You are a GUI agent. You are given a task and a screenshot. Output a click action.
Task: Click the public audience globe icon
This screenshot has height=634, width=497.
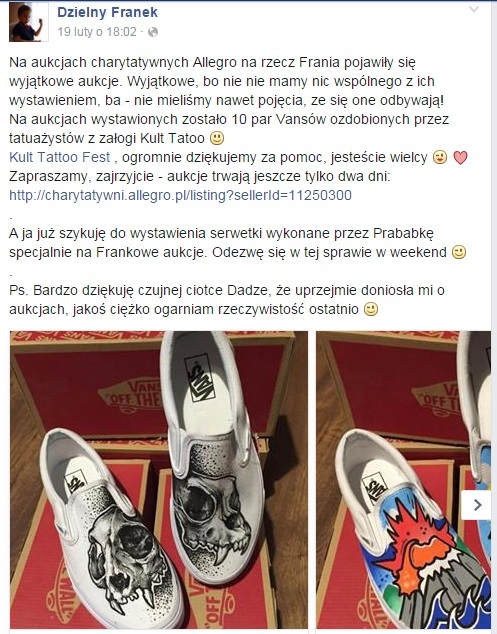click(153, 32)
